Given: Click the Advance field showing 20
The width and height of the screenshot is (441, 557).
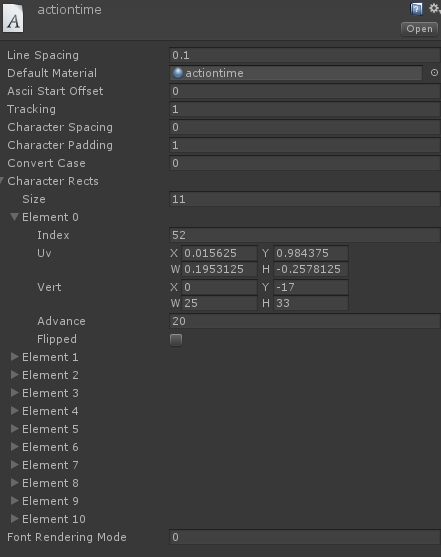Looking at the screenshot, I should (305, 321).
